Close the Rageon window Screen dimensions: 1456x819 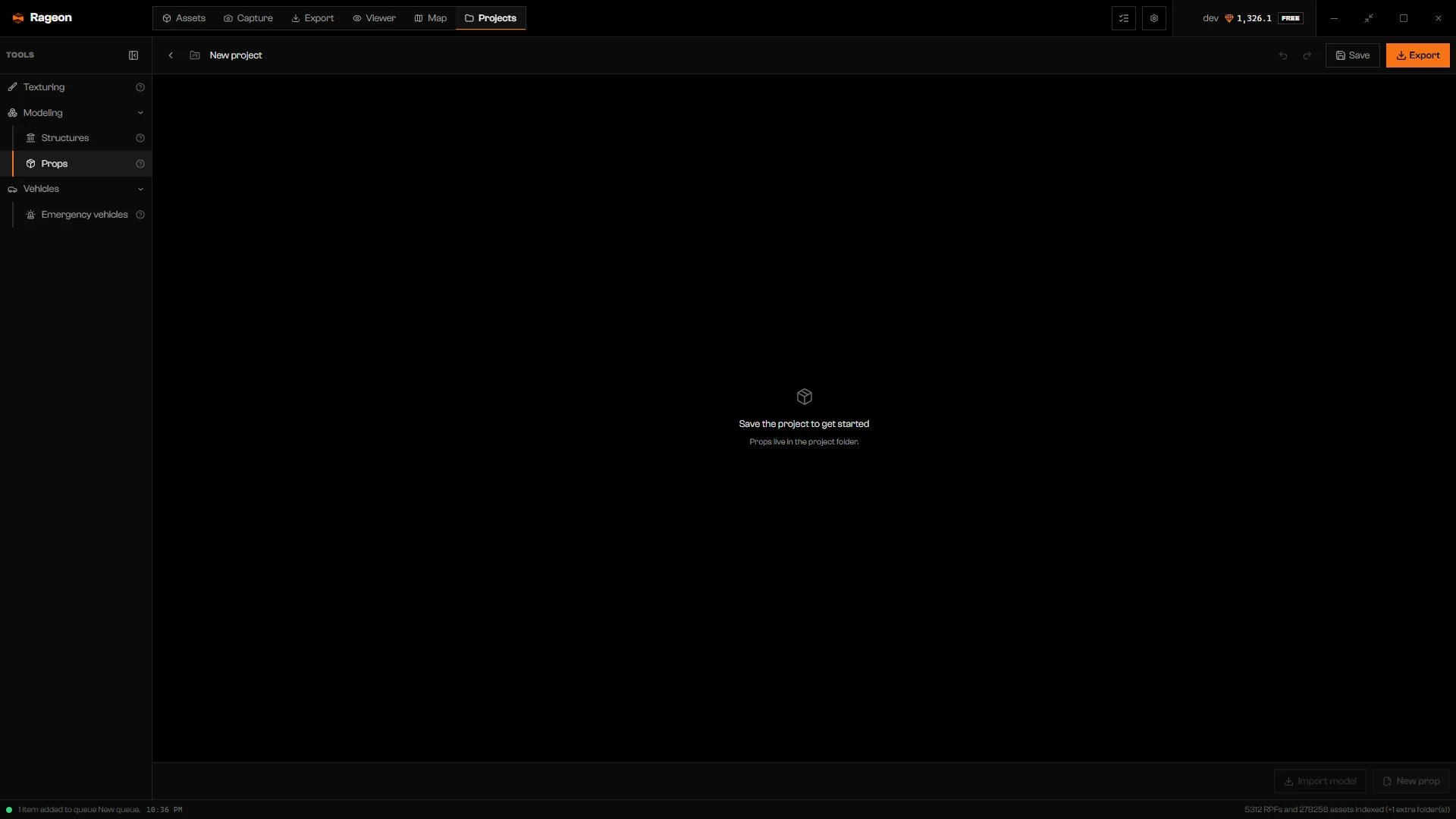(1439, 18)
